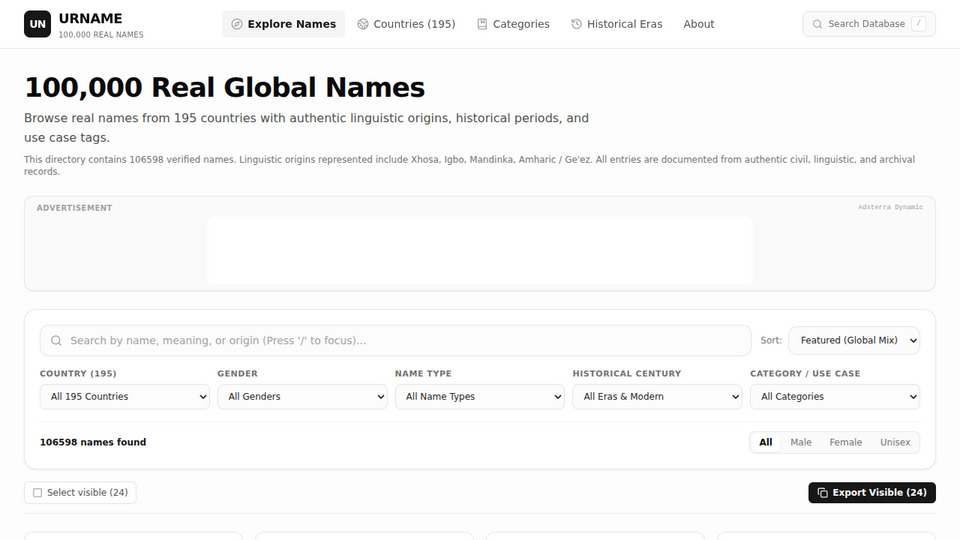Click the magnifier icon in Search Database
The width and height of the screenshot is (960, 540).
pos(817,24)
